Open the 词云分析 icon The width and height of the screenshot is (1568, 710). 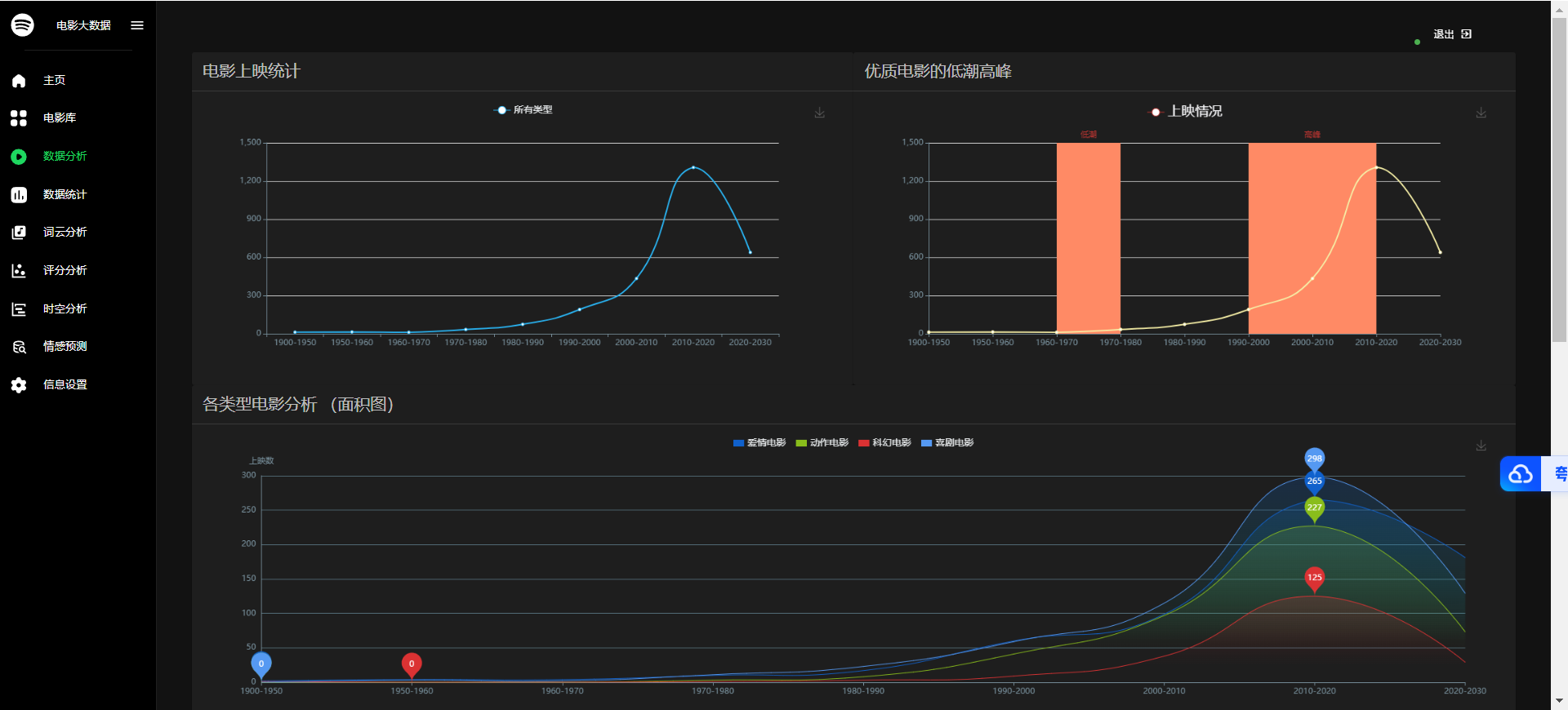[19, 233]
